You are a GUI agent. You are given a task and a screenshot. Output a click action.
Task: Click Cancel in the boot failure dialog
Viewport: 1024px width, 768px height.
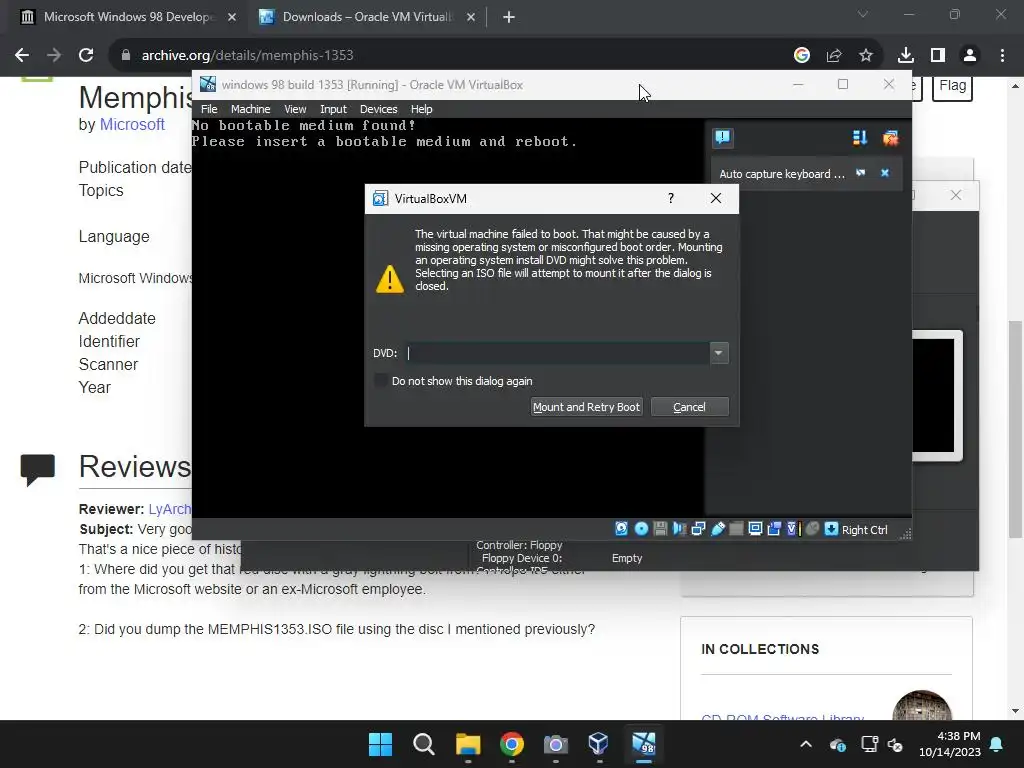pos(690,407)
